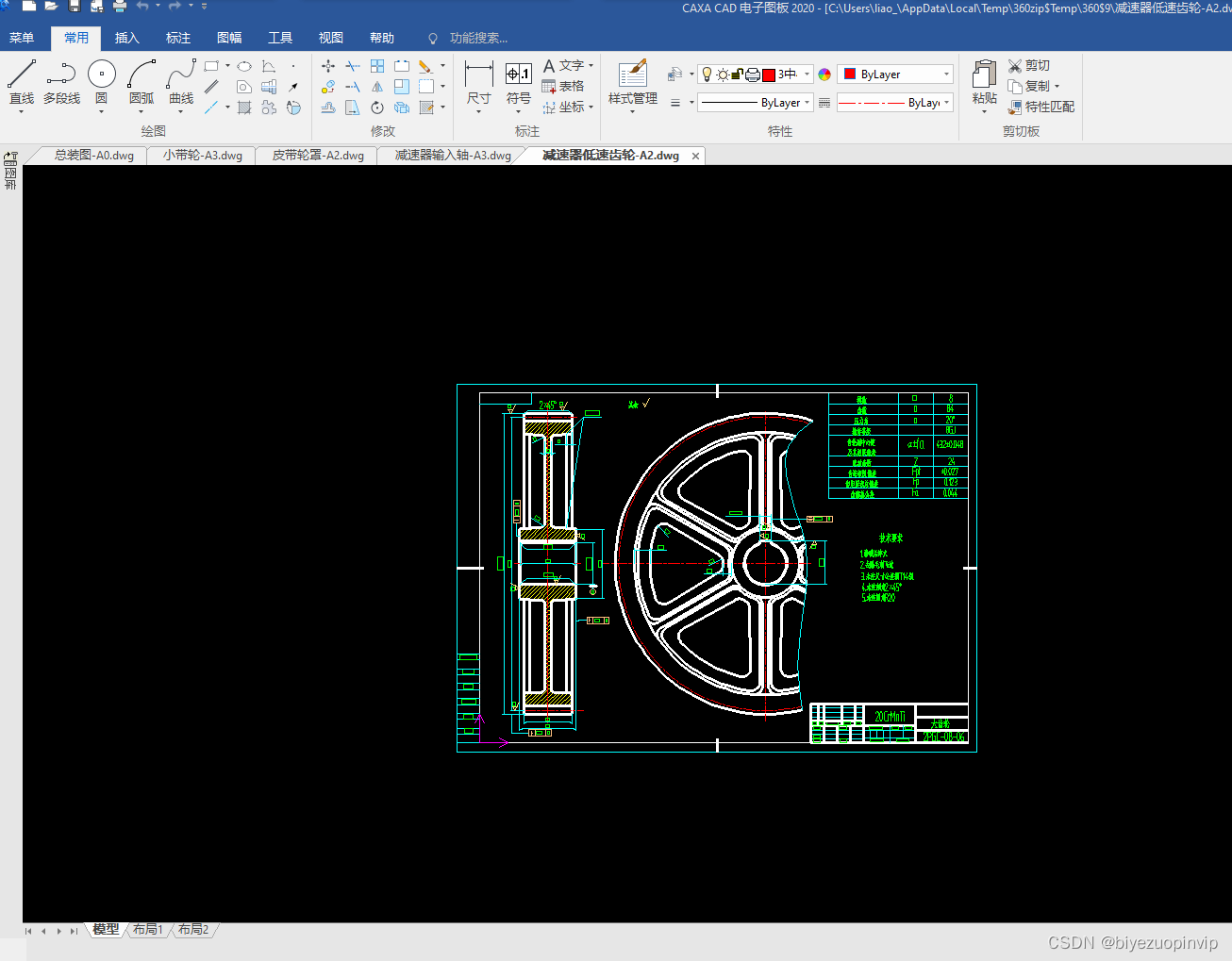This screenshot has width=1232, height=961.
Task: Switch to the 标注 ribbon tab
Action: click(x=178, y=38)
